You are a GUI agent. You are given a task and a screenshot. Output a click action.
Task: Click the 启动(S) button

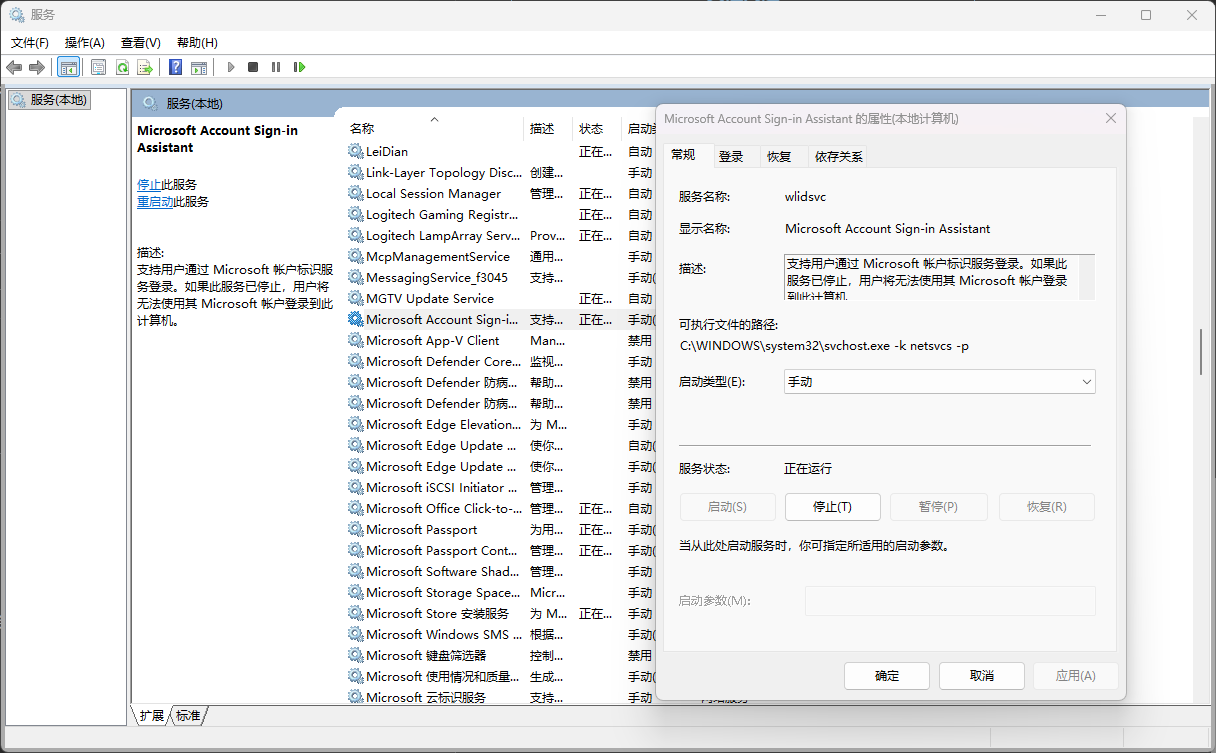click(727, 507)
